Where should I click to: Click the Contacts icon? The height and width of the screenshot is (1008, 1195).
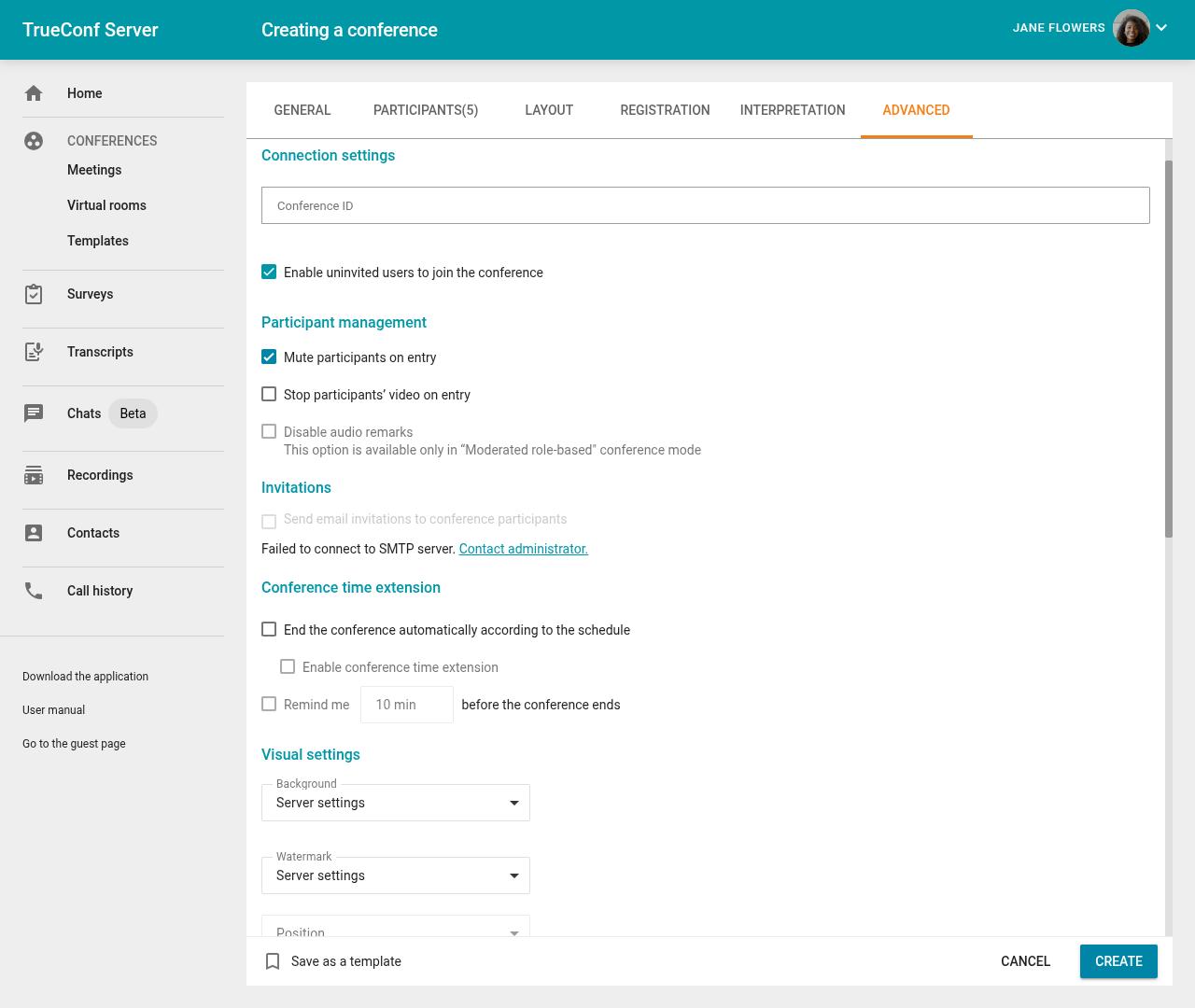(34, 533)
